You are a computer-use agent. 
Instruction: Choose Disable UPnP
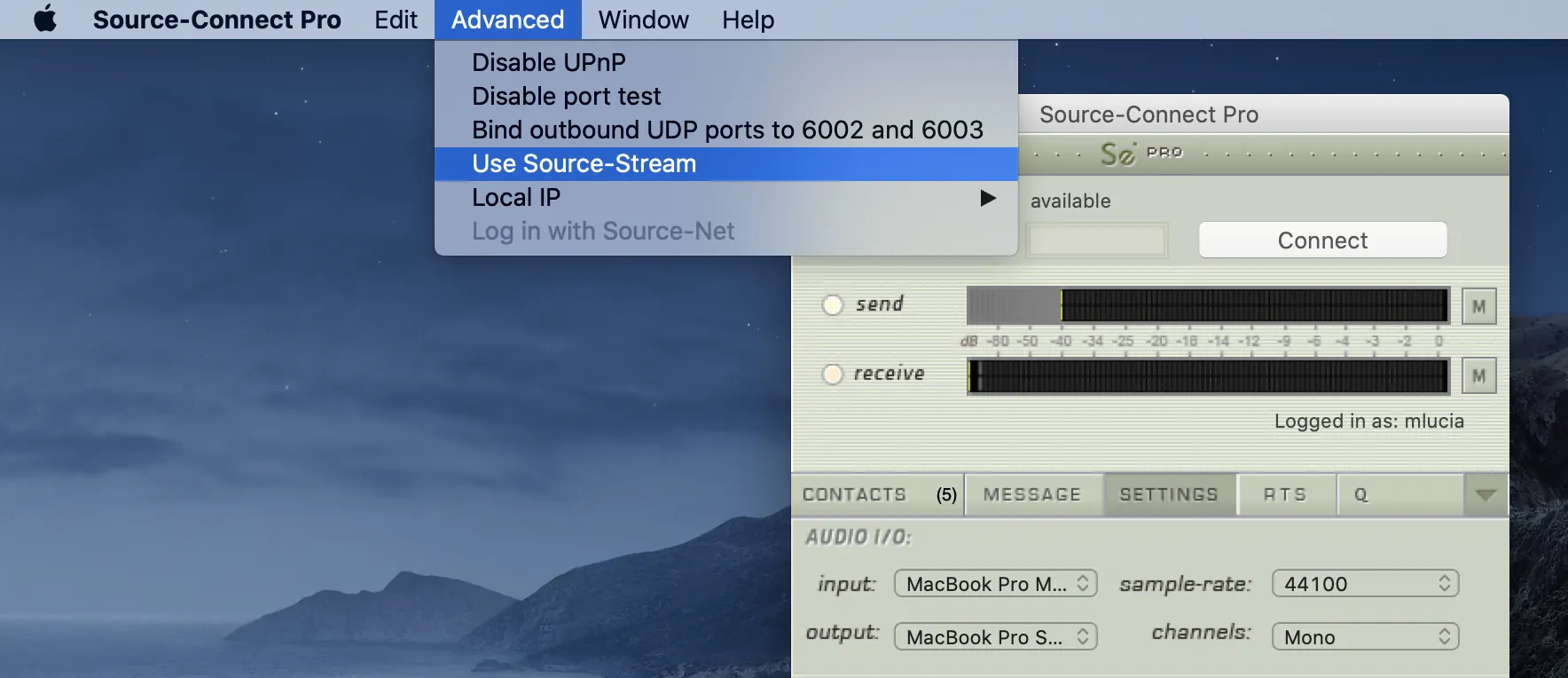[725, 62]
